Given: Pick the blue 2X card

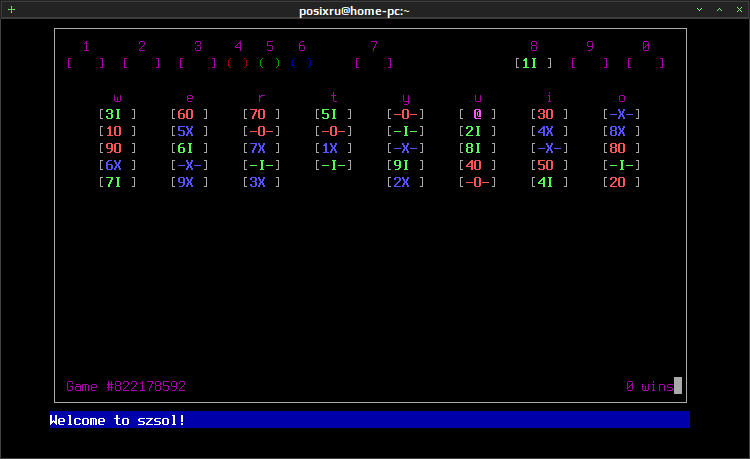Looking at the screenshot, I should [406, 182].
